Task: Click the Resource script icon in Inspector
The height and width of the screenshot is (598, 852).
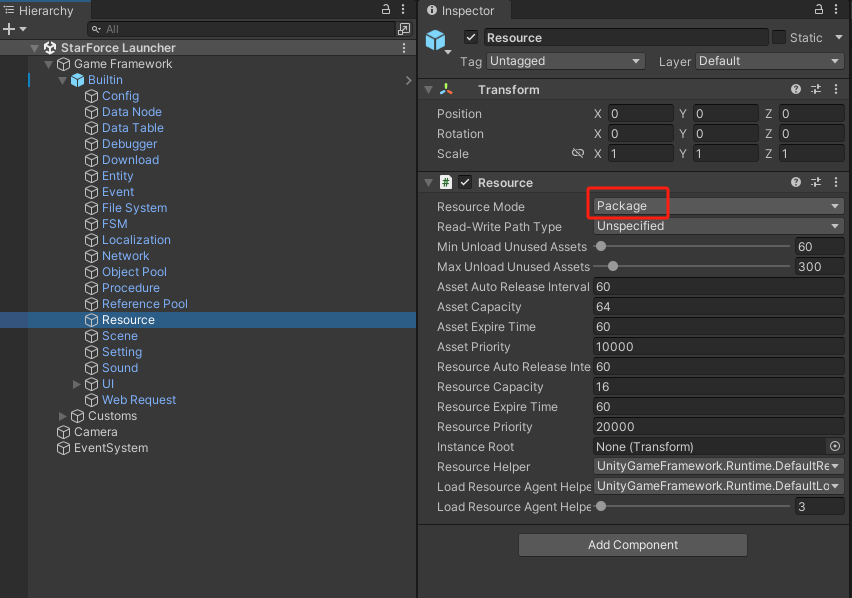Action: 445,182
